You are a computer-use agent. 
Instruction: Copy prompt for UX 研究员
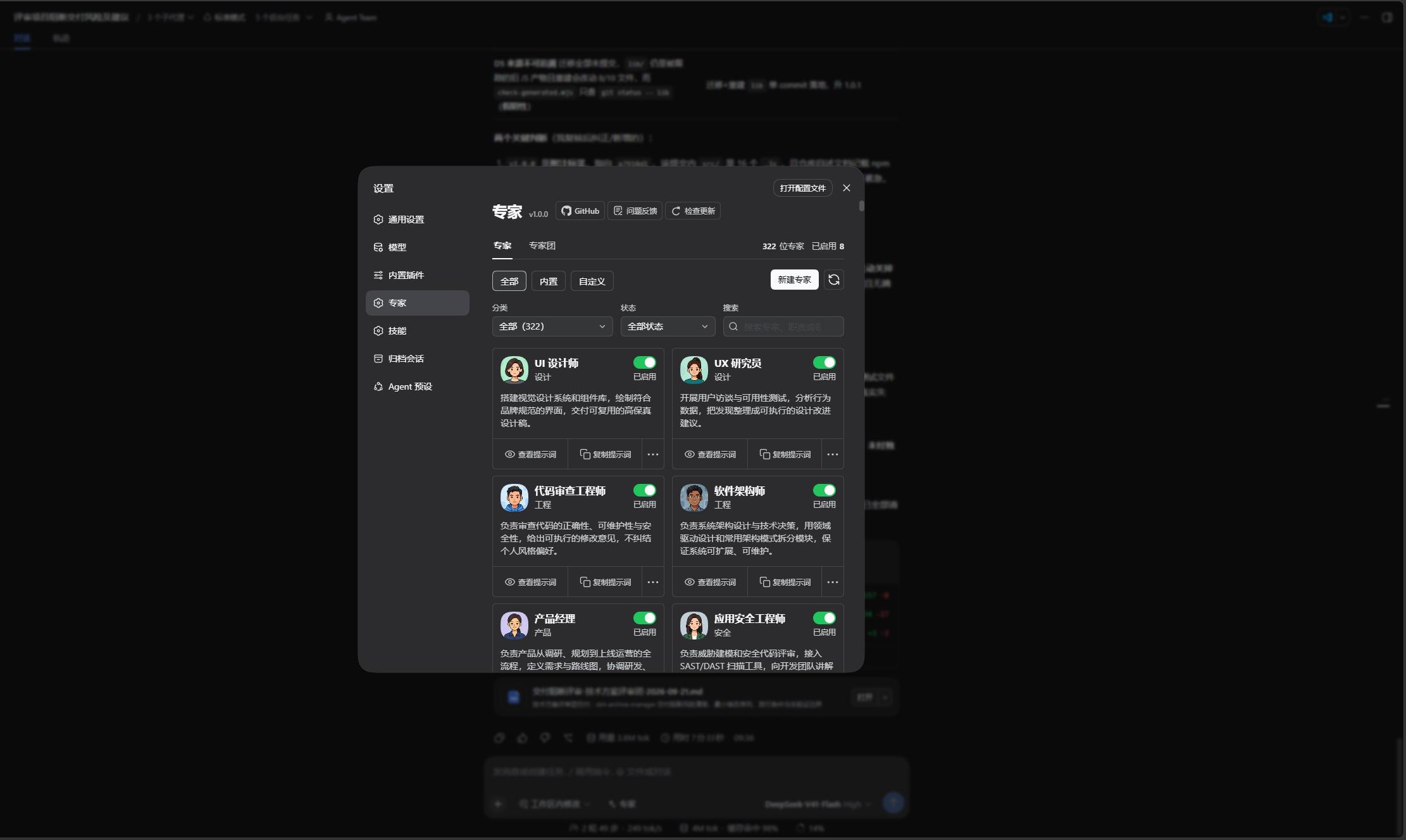click(785, 454)
